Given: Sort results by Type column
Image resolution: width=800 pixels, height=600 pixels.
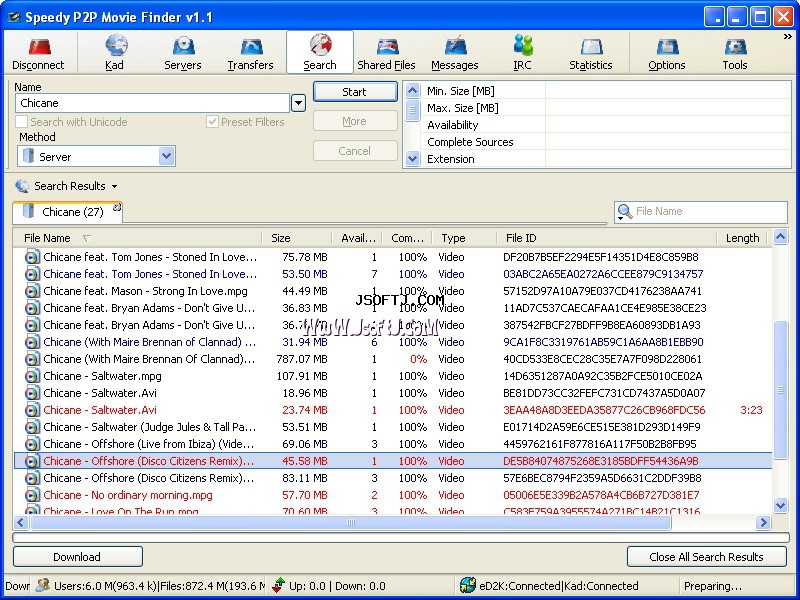Looking at the screenshot, I should (464, 238).
